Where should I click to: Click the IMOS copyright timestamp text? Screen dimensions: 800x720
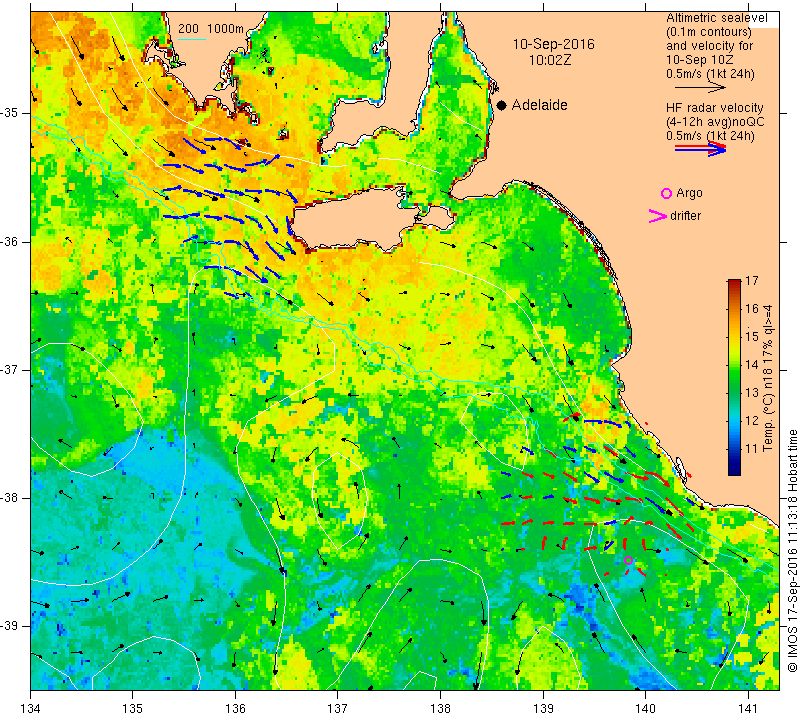pos(792,551)
